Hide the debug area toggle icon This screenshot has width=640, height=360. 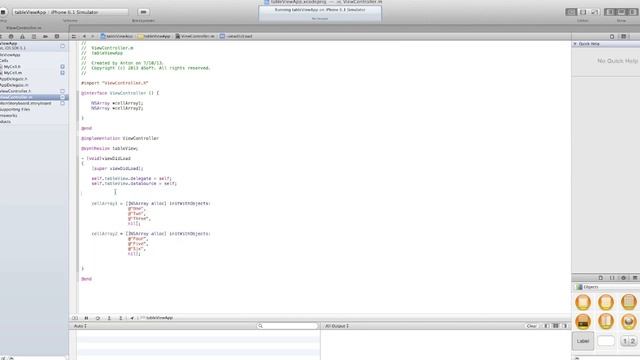pos(75,318)
